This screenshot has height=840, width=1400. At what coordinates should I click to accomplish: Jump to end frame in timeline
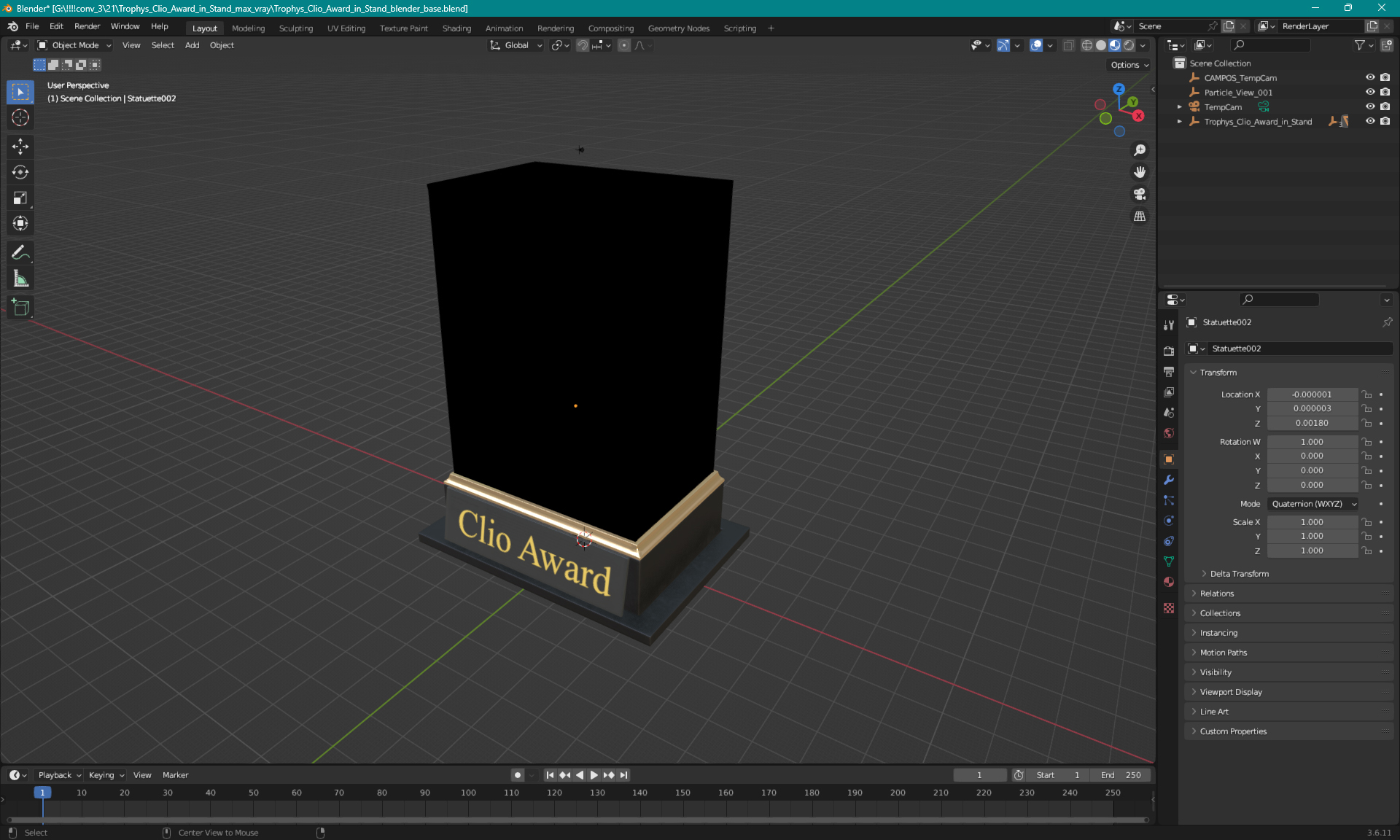point(623,775)
